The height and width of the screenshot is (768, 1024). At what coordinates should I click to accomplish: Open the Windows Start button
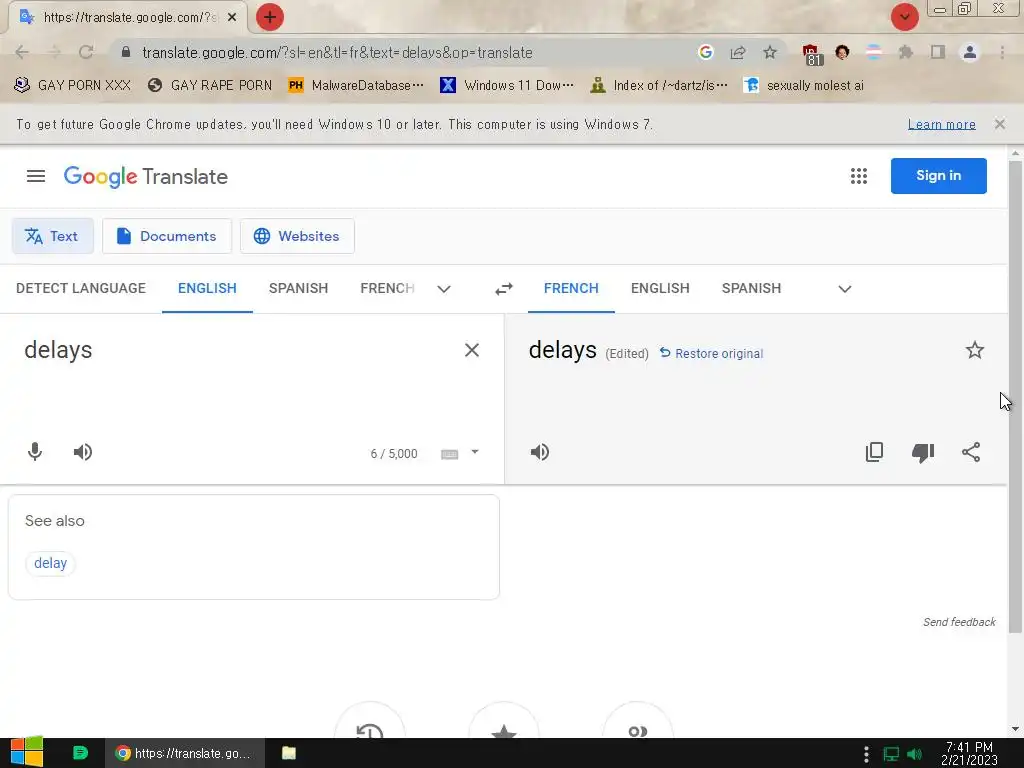tap(27, 752)
